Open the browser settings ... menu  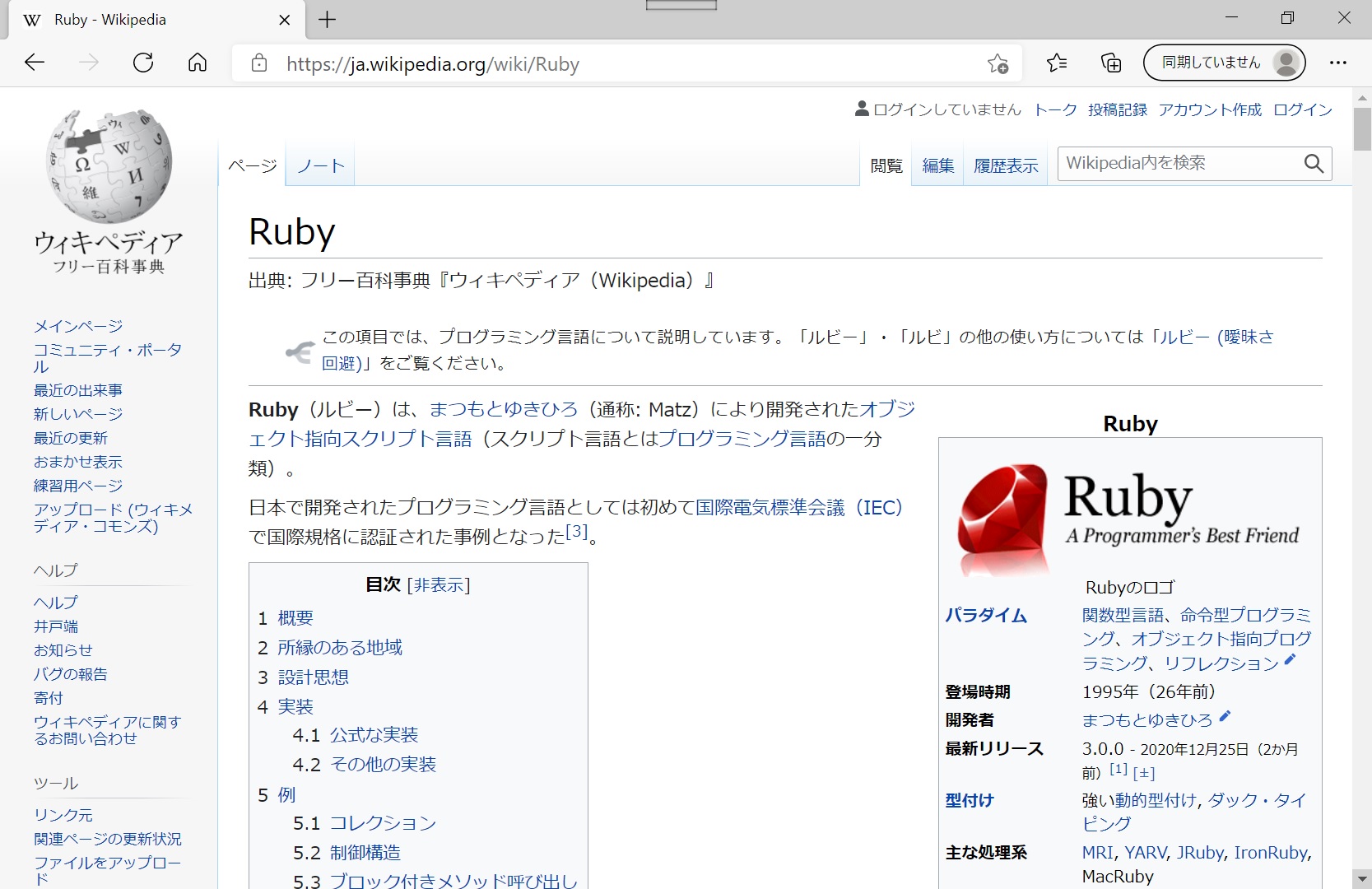point(1338,63)
